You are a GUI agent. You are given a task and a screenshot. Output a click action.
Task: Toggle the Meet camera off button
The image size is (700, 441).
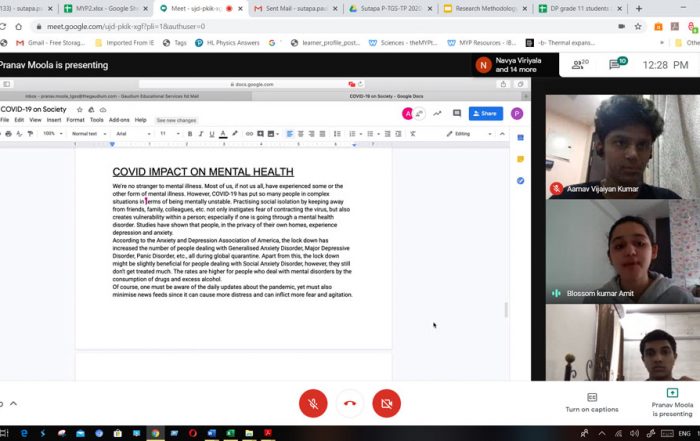[x=387, y=404]
